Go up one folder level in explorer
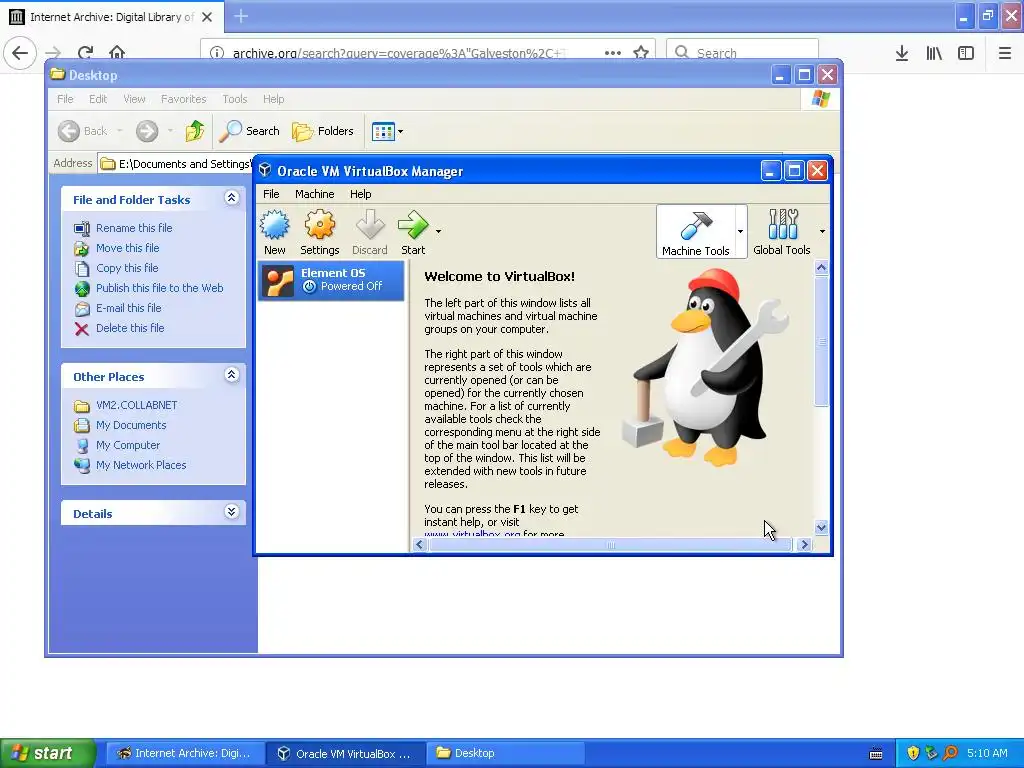The height and width of the screenshot is (768, 1024). [195, 131]
